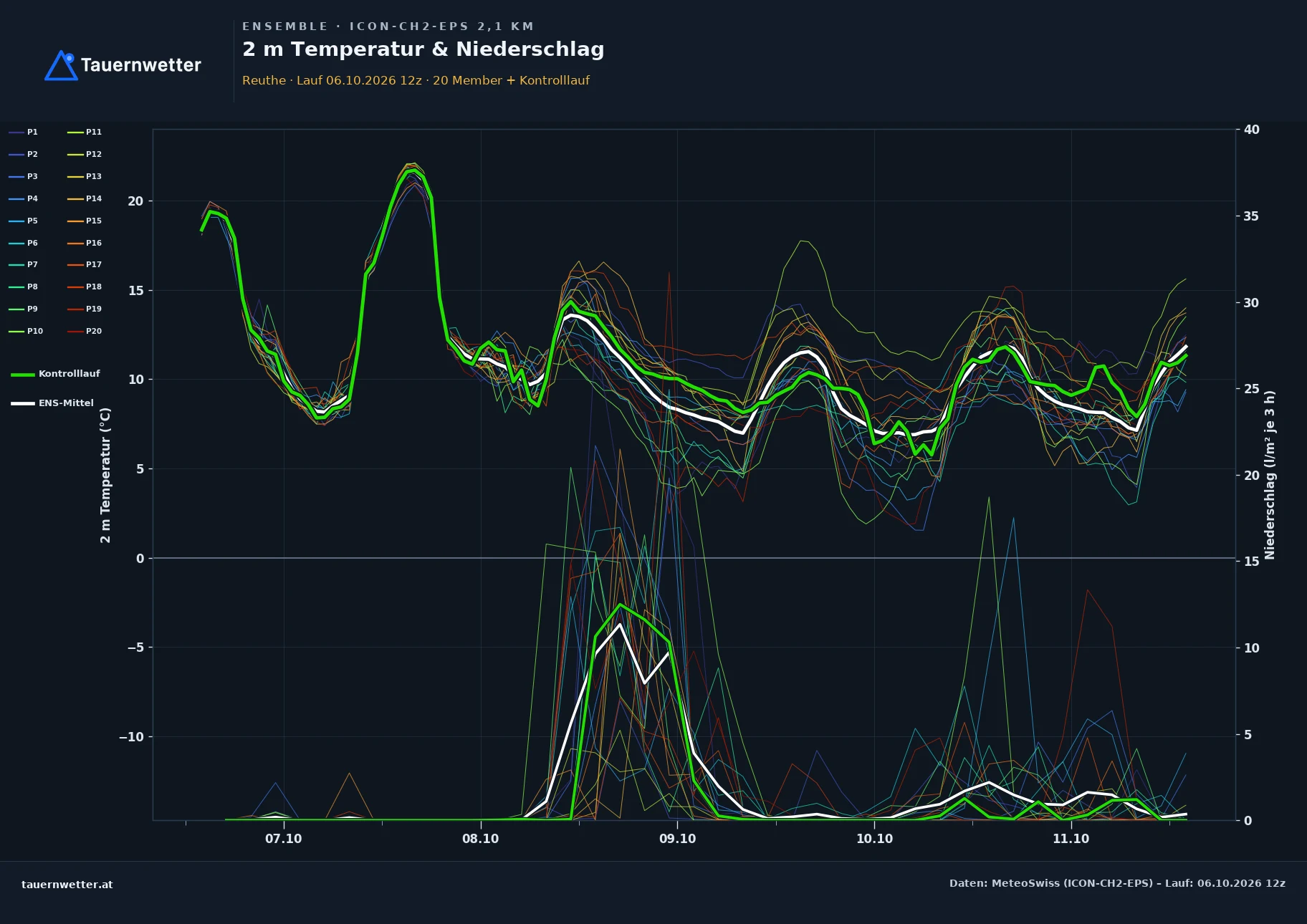Click the Tauernwetter brand name
The image size is (1307, 924).
coord(141,65)
